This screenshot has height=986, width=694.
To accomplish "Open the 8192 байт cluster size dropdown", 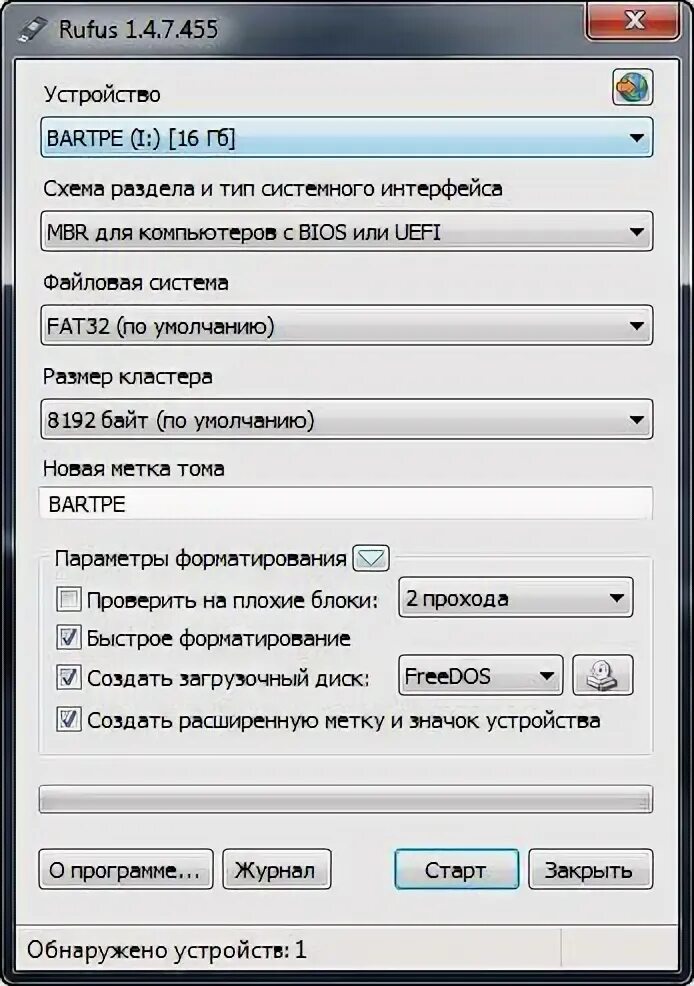I will [x=347, y=419].
